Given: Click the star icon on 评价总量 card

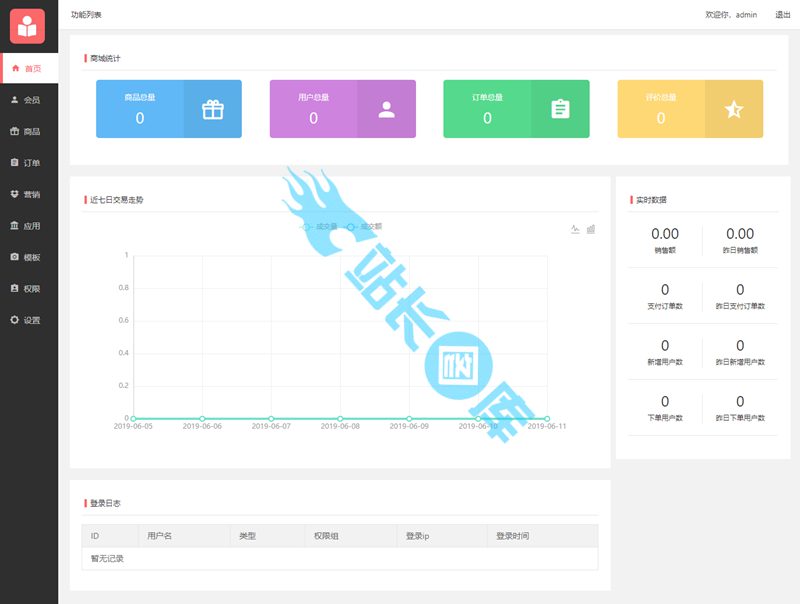Looking at the screenshot, I should coord(733,109).
